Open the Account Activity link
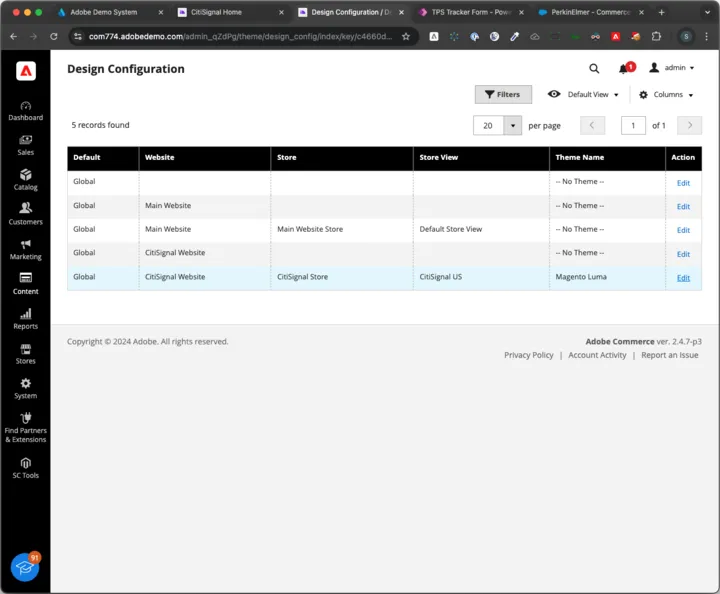This screenshot has width=720, height=594. coord(597,355)
